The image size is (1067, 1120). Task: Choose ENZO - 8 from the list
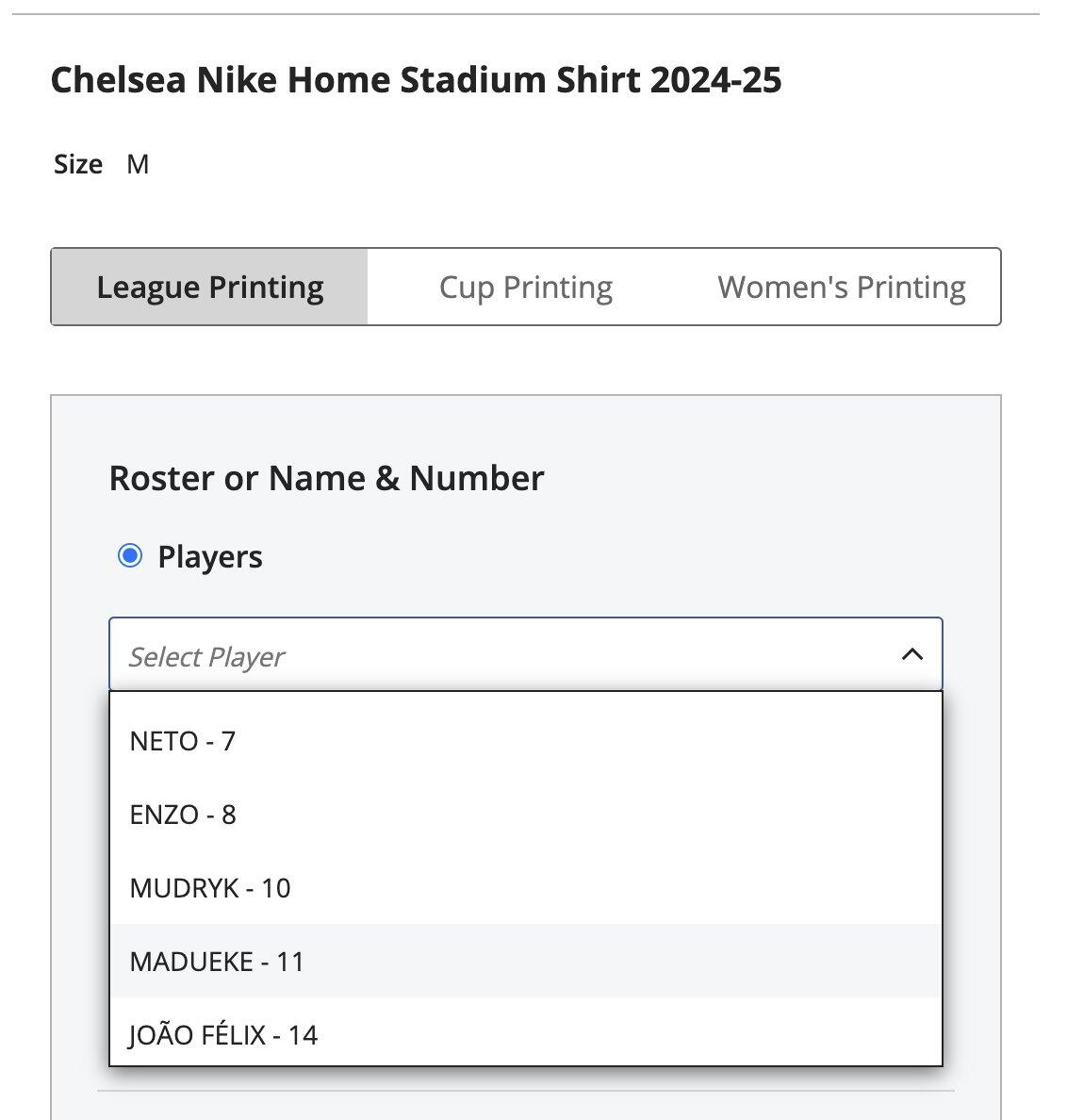tap(526, 815)
